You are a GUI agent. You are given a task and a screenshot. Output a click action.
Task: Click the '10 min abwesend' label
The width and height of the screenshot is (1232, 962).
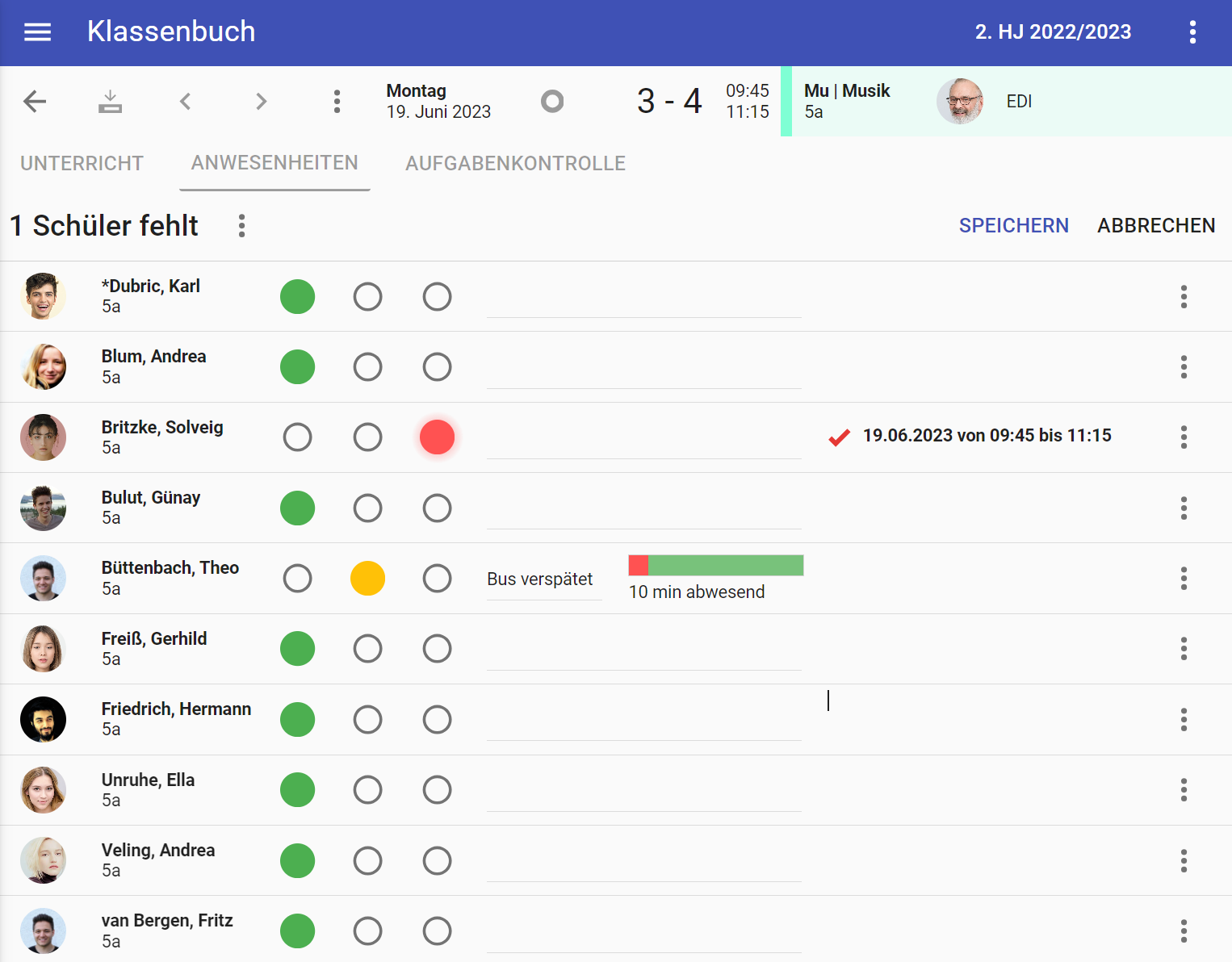coord(697,592)
